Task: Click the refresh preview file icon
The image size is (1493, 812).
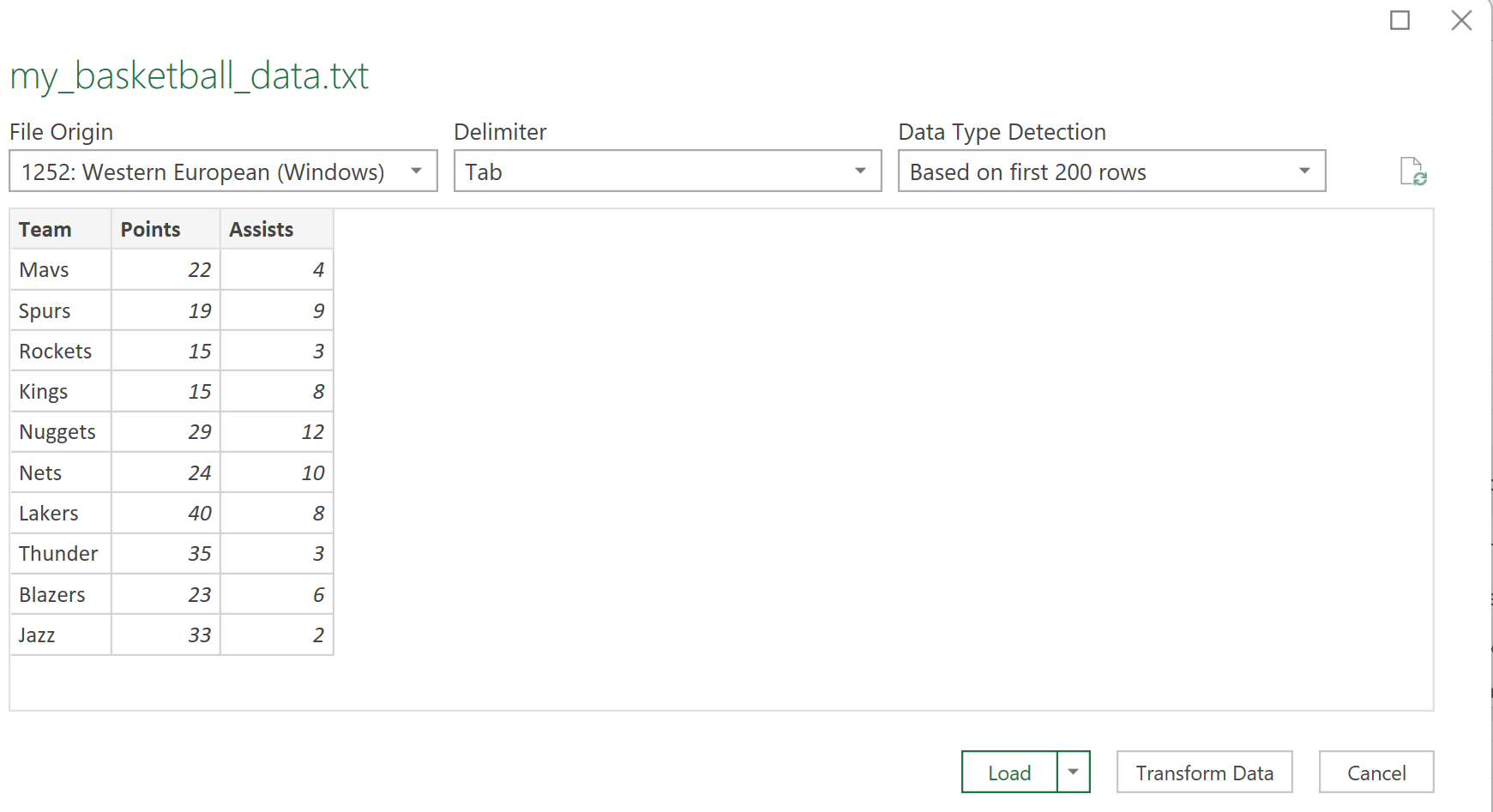Action: (1412, 171)
